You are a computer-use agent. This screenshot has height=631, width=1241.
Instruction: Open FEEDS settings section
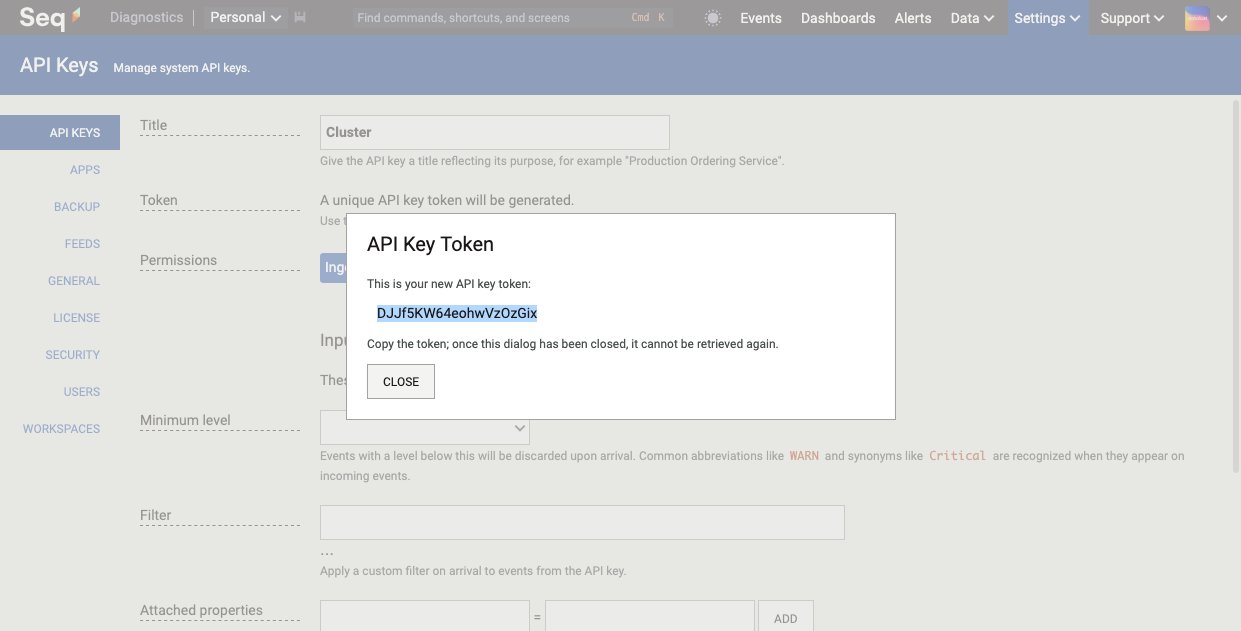82,244
